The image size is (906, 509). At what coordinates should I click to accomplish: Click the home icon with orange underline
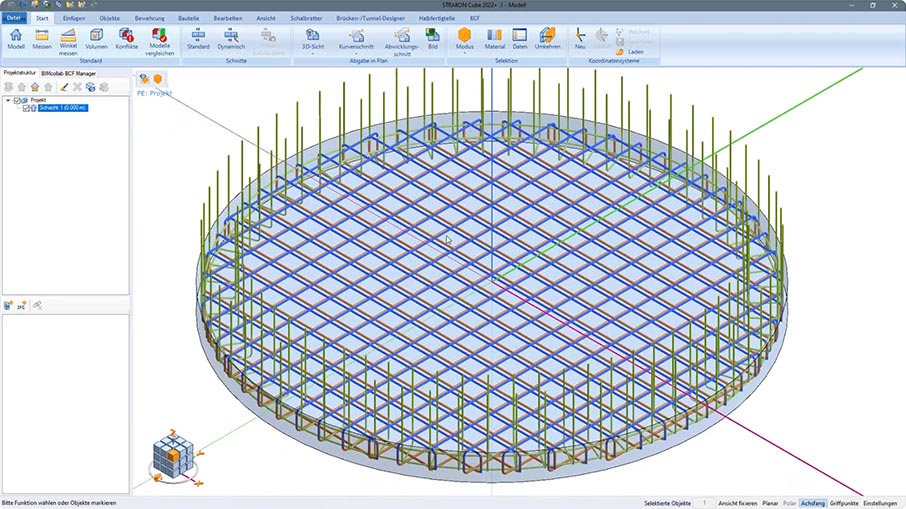(35, 87)
